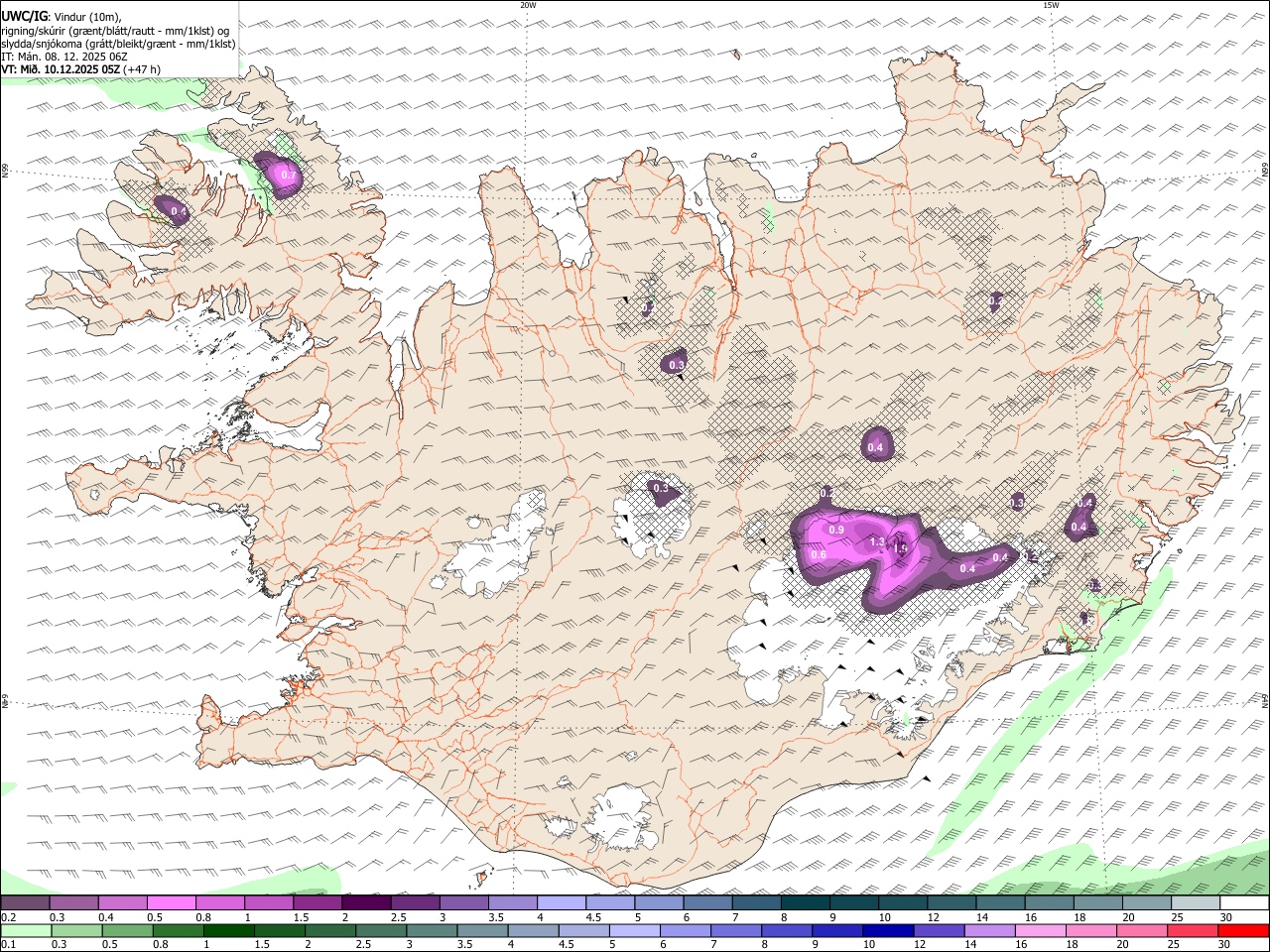The height and width of the screenshot is (952, 1270).
Task: Pick the upper legend swatch between 14 and 16
Action: (x=1001, y=903)
